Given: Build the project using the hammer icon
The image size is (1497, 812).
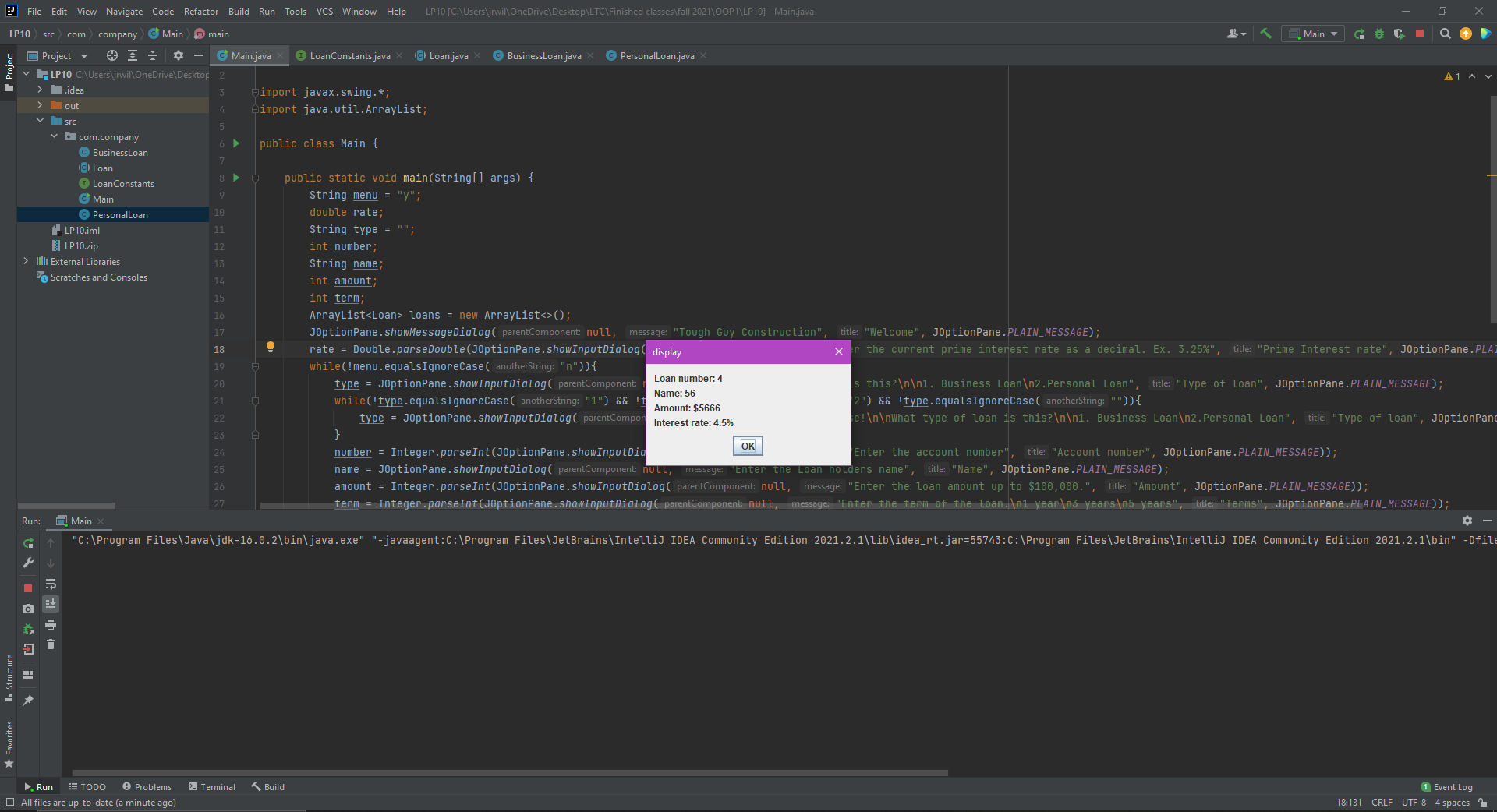Looking at the screenshot, I should click(1266, 34).
